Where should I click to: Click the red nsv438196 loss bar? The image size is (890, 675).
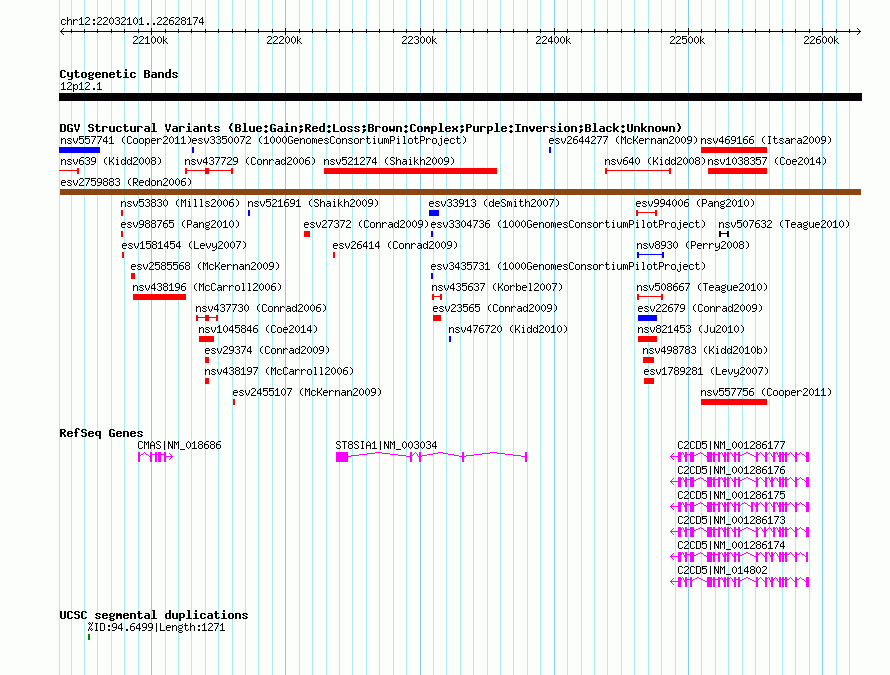[x=159, y=297]
